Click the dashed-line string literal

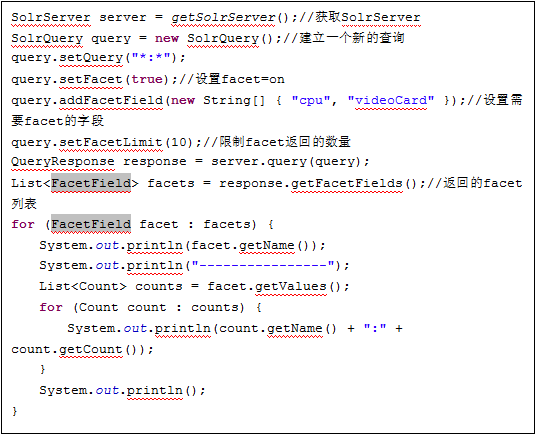pos(263,265)
